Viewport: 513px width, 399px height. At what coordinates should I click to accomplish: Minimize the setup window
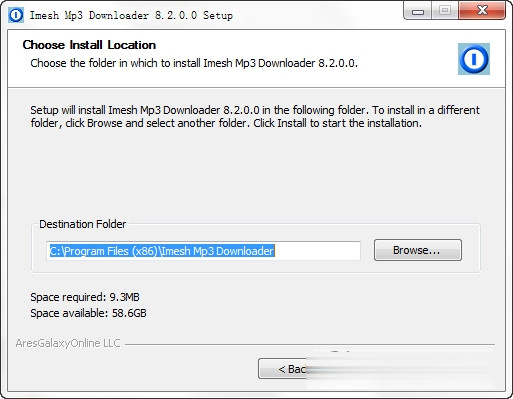pos(418,11)
